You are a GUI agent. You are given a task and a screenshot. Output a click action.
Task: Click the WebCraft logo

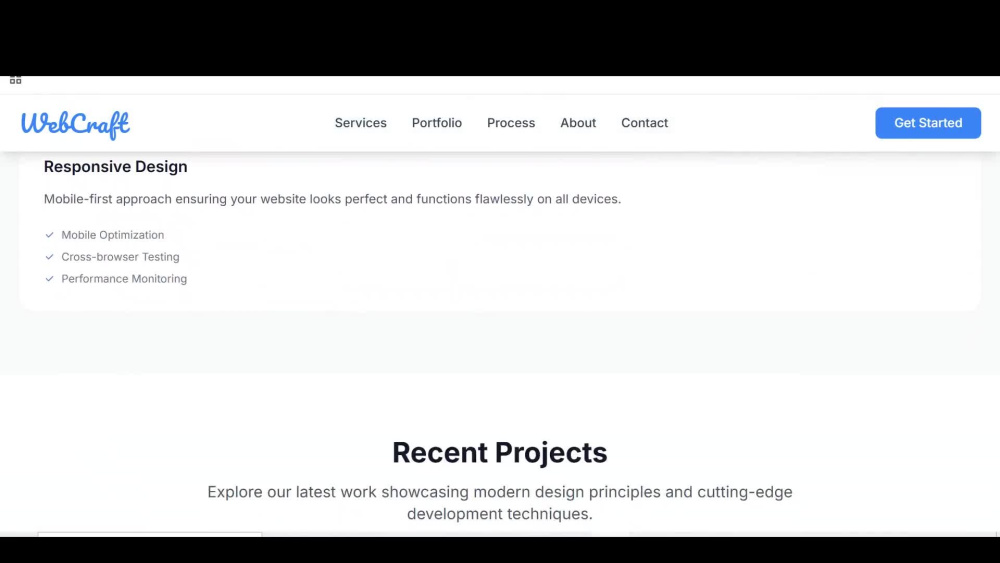(75, 124)
